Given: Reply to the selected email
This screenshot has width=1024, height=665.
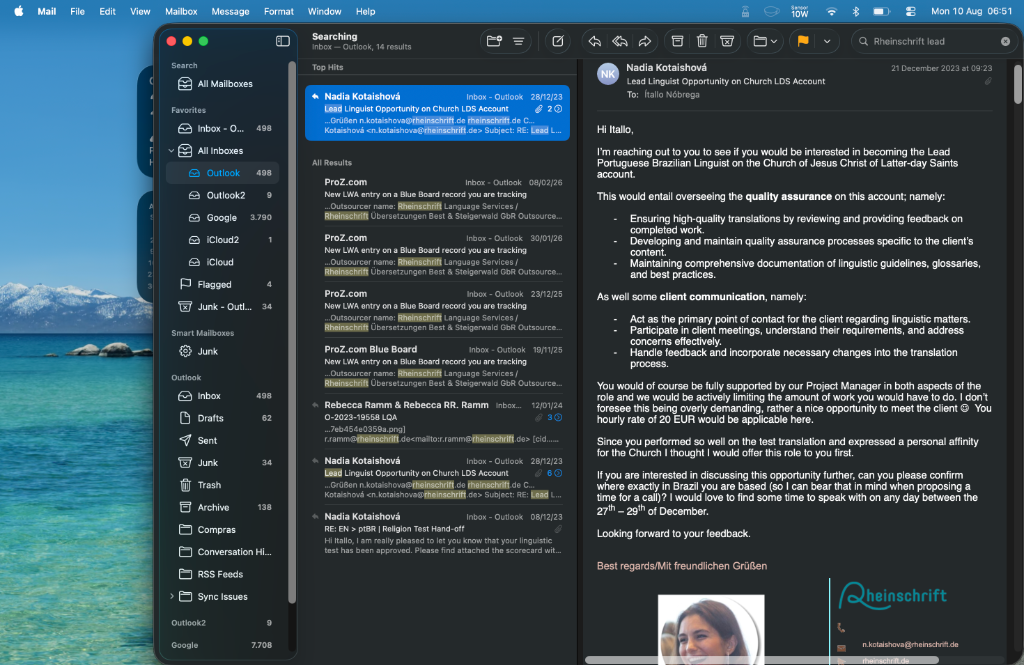Looking at the screenshot, I should 594,41.
